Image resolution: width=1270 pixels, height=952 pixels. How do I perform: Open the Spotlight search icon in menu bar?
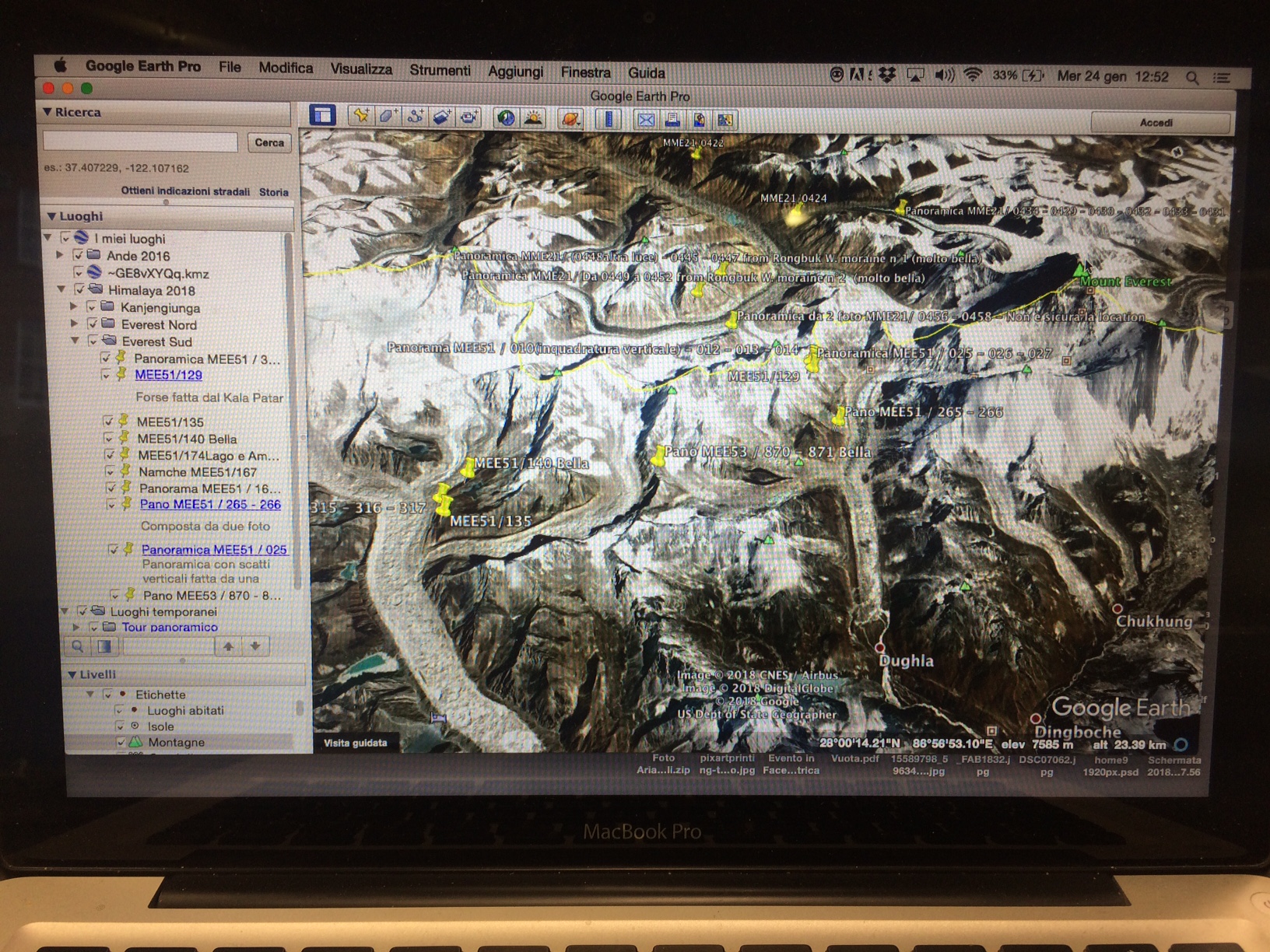click(x=1191, y=77)
